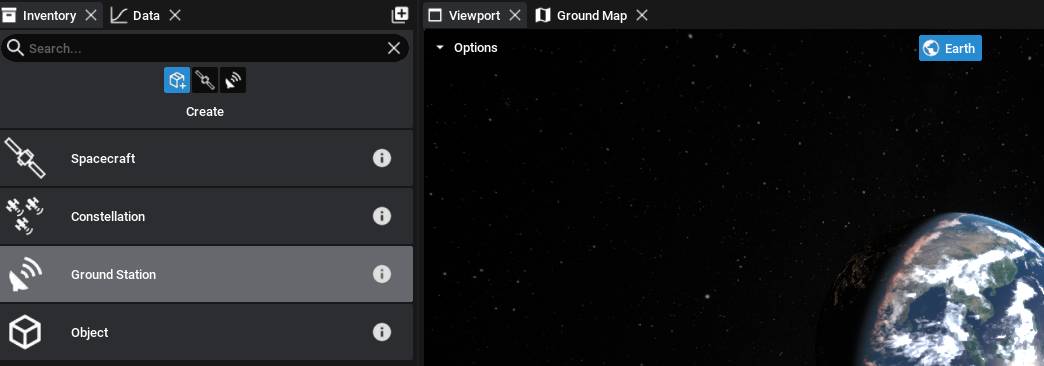The image size is (1044, 366).
Task: Open info for Object
Action: [382, 332]
